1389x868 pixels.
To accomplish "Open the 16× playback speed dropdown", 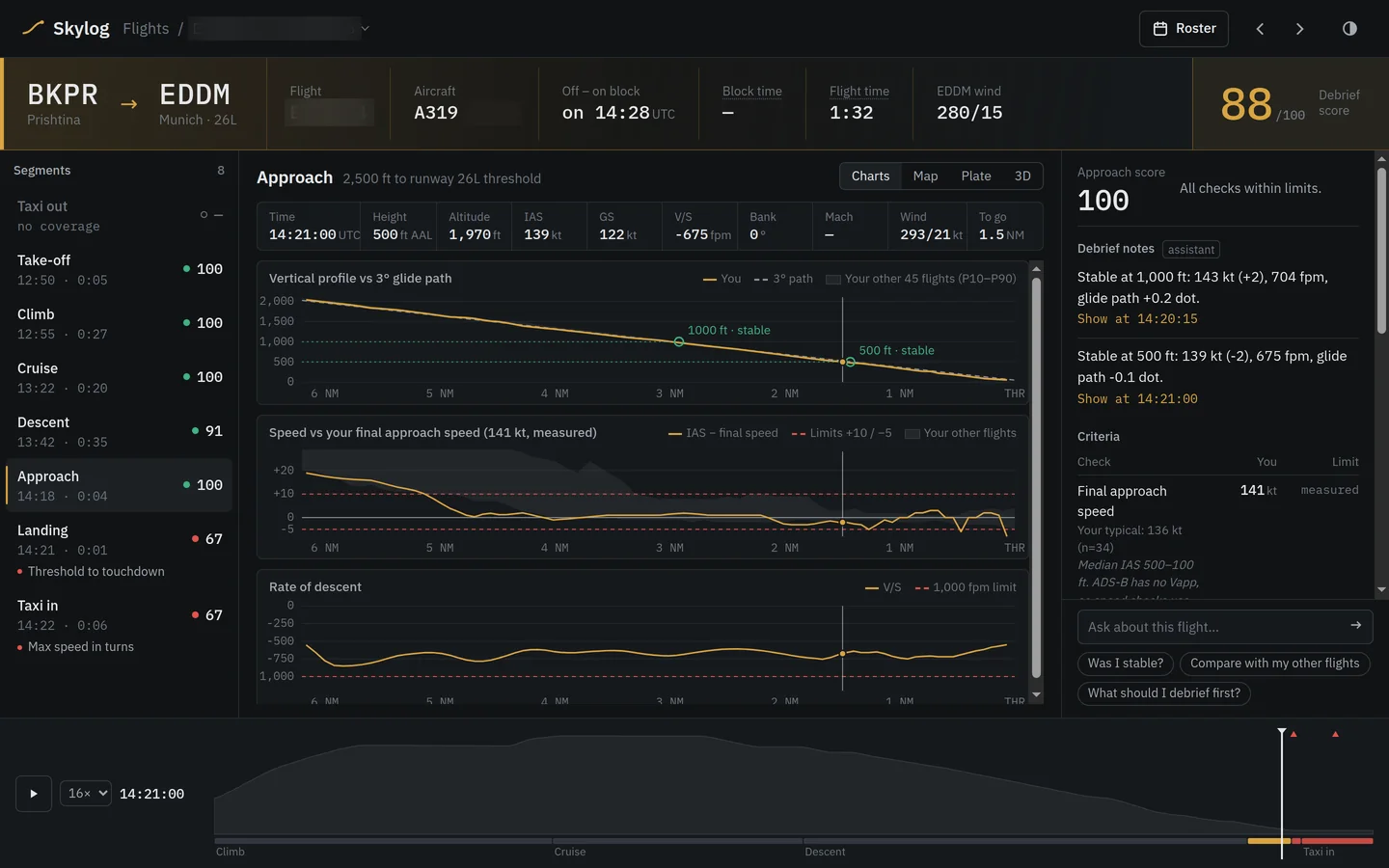I will tap(86, 794).
